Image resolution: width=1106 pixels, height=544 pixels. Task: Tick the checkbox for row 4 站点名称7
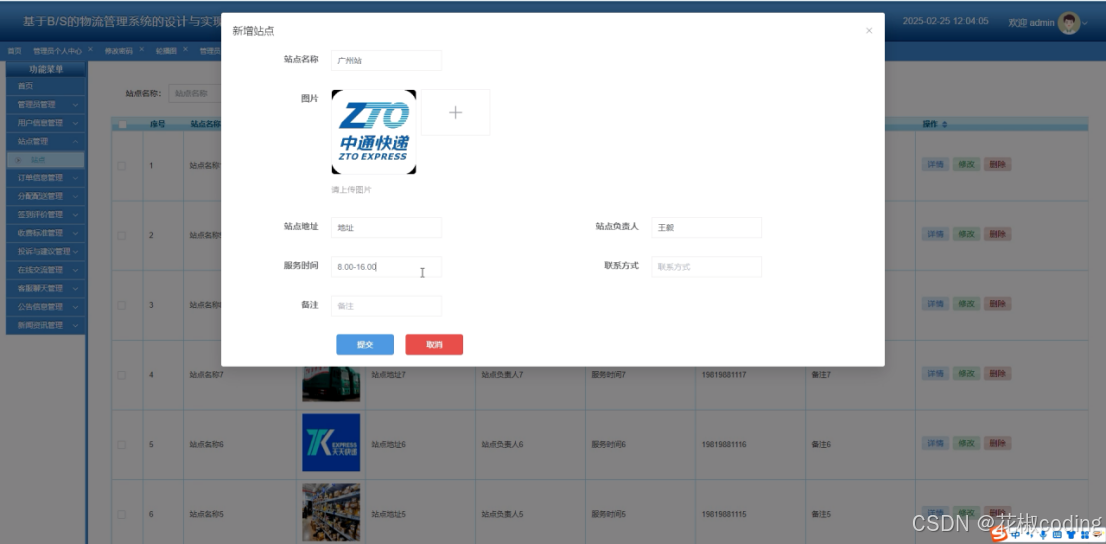(x=121, y=375)
